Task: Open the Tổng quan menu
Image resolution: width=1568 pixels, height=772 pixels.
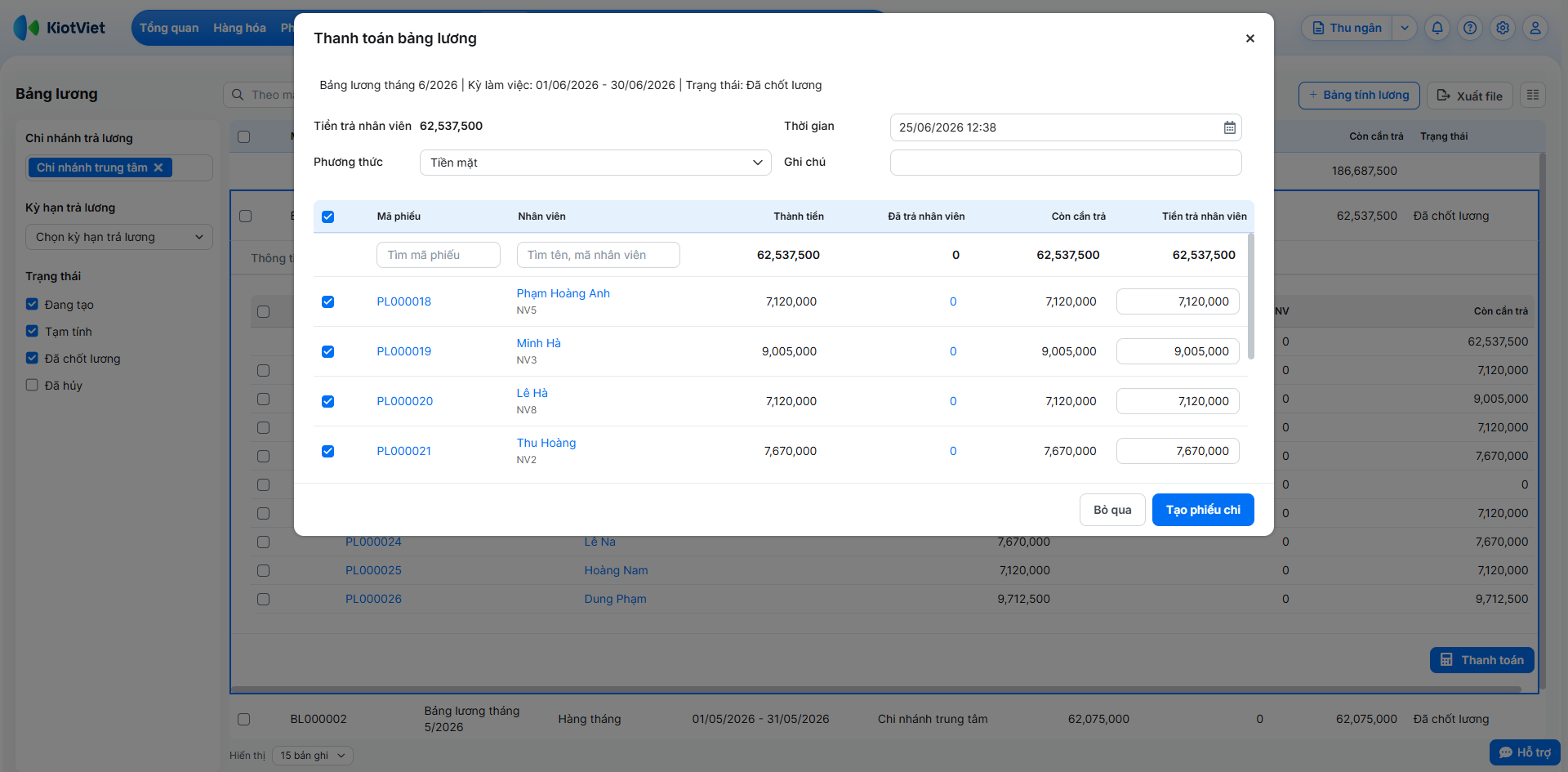Action: 169,28
